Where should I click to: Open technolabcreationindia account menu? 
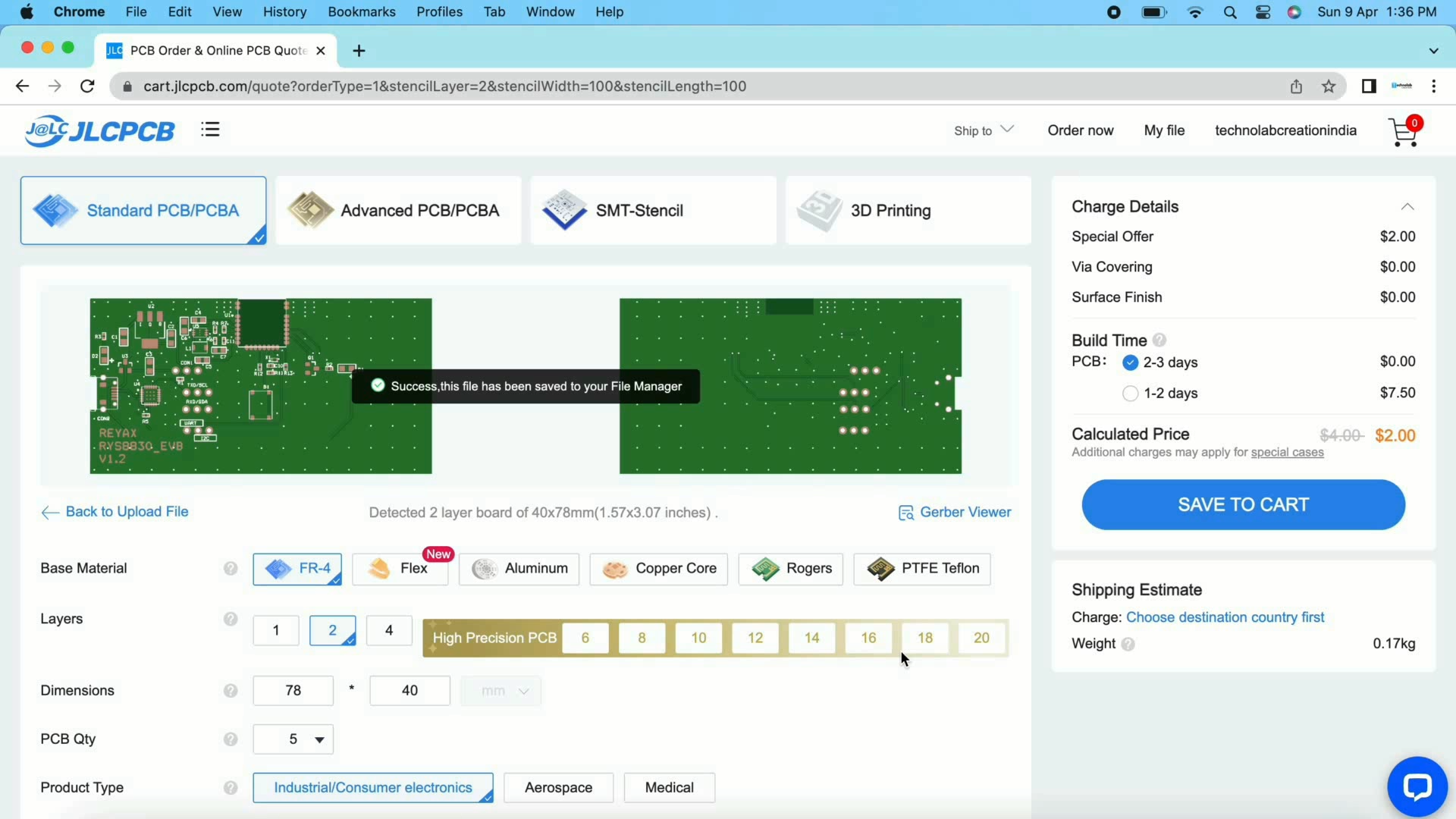1285,130
